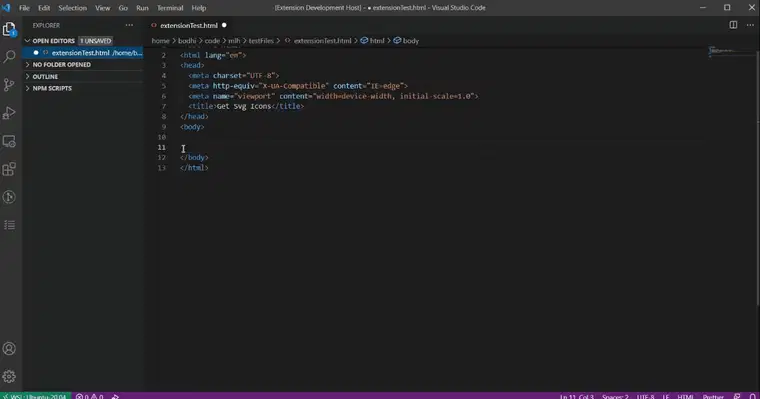
Task: Click the LF end-of-line status entry
Action: pyautogui.click(x=666, y=396)
